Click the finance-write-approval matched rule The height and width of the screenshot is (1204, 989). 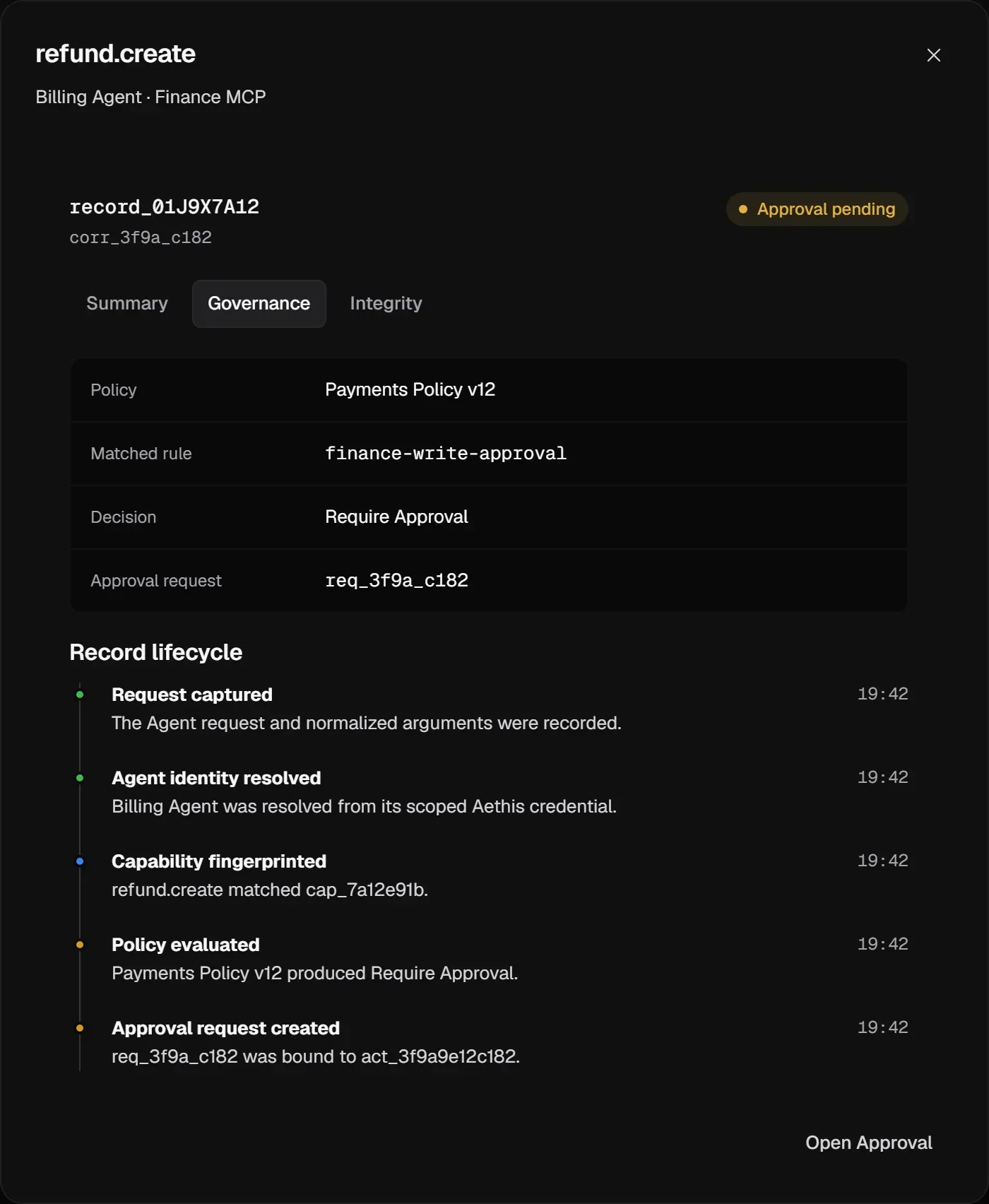(x=446, y=453)
